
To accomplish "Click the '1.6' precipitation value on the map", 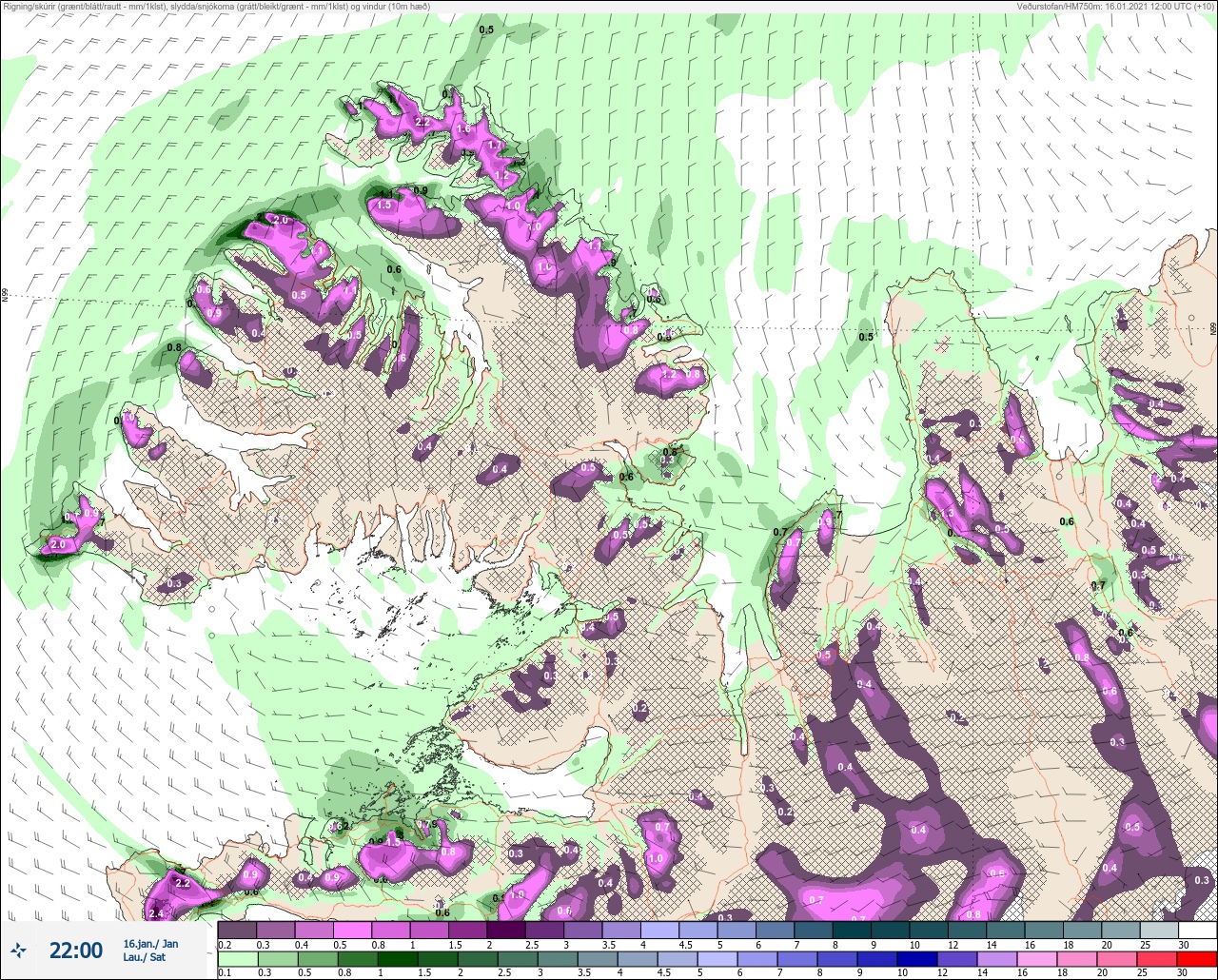I will 464,128.
